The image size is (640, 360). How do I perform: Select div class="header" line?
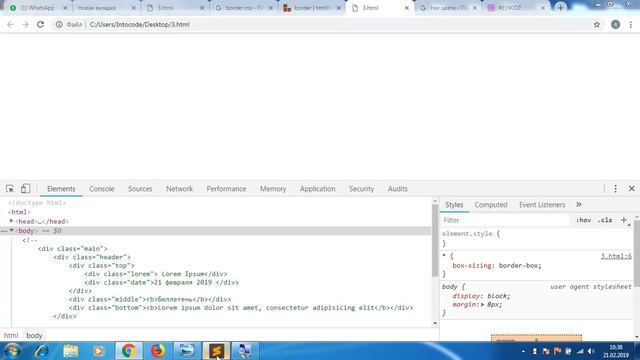pyautogui.click(x=92, y=257)
